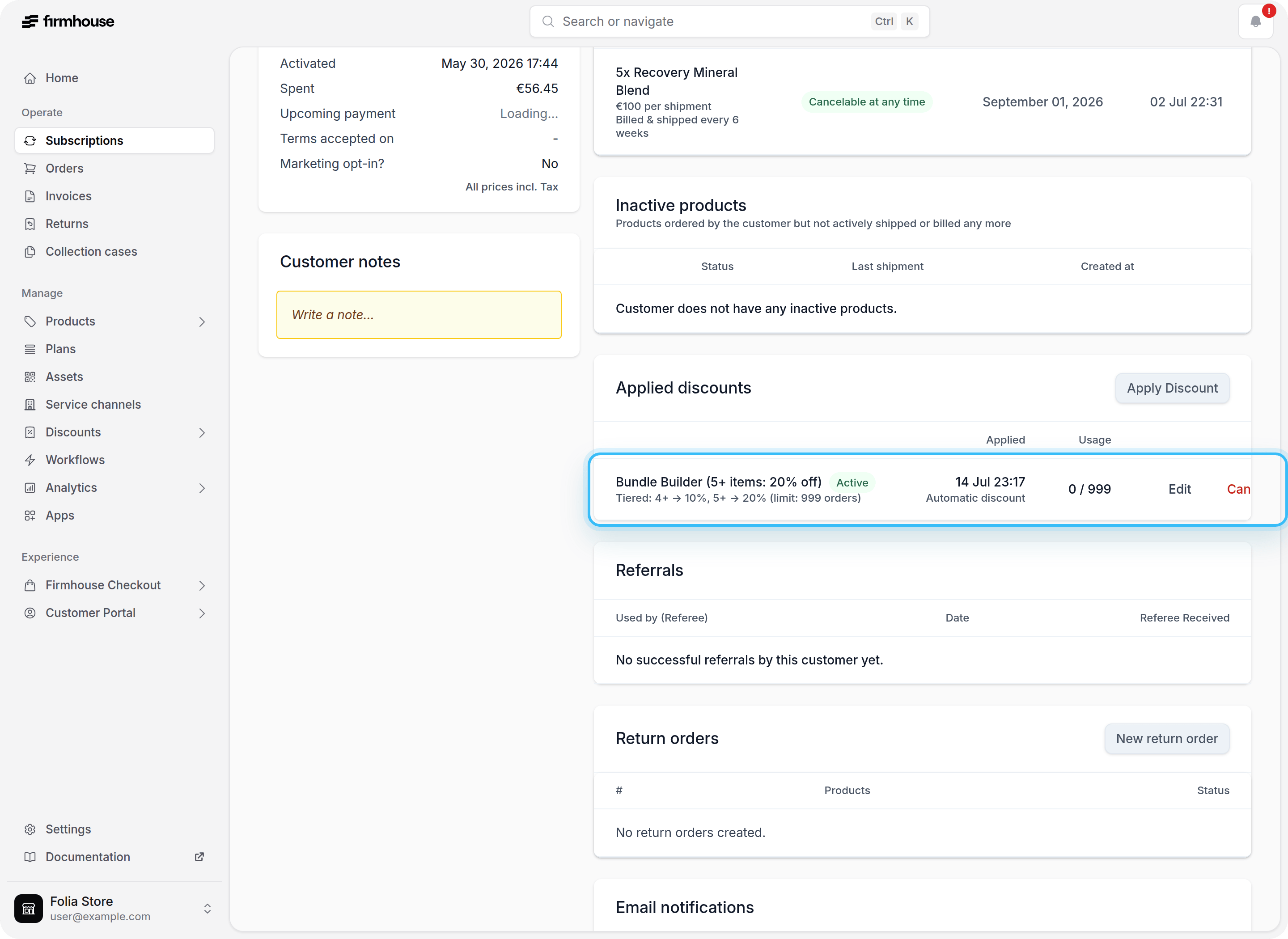Click the Service channels building icon
The image size is (1288, 939).
(x=30, y=405)
